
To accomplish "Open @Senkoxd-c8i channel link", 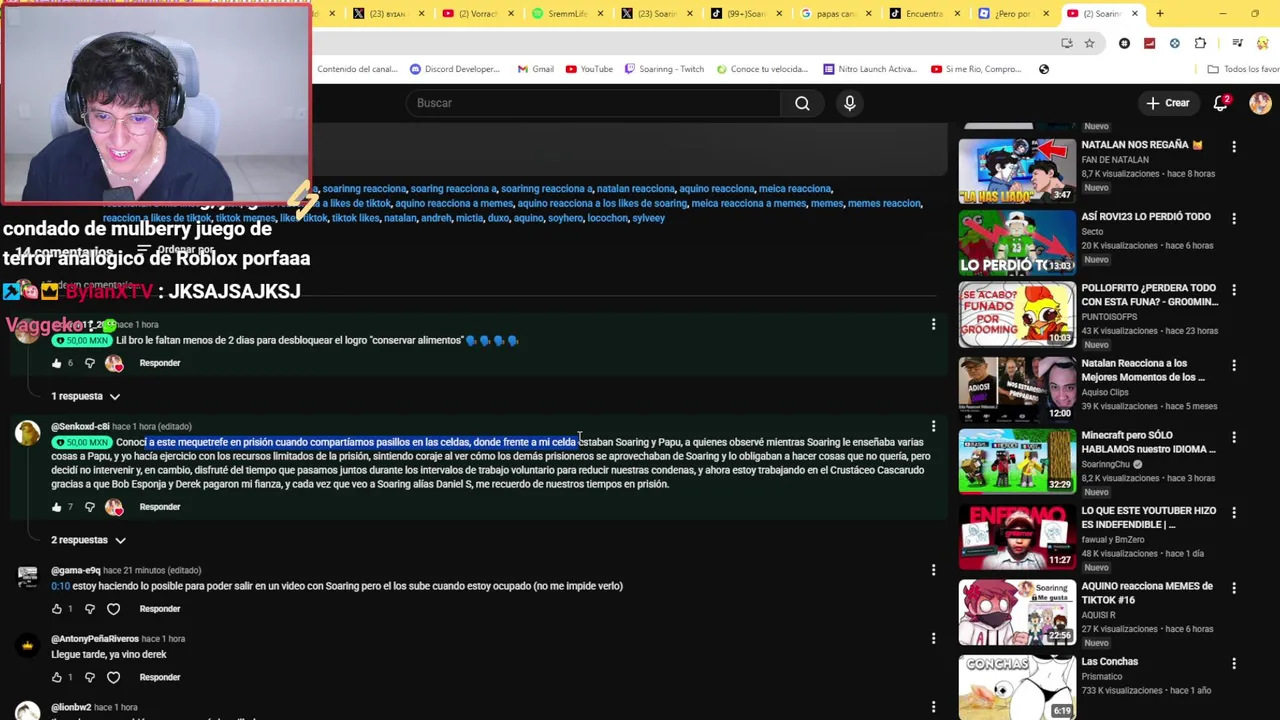I will (x=80, y=427).
